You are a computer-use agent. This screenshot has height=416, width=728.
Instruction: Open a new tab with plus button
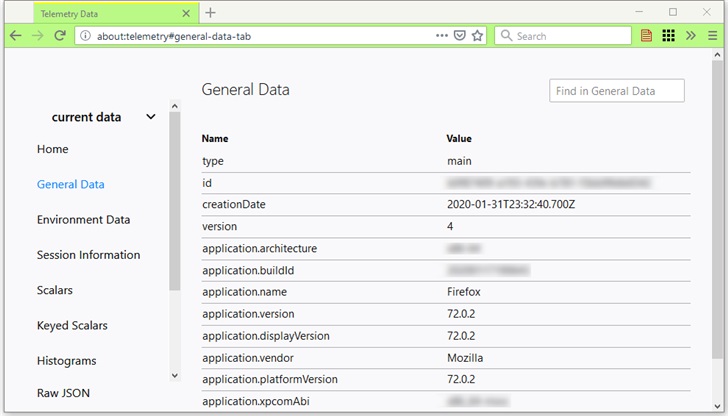pyautogui.click(x=210, y=13)
